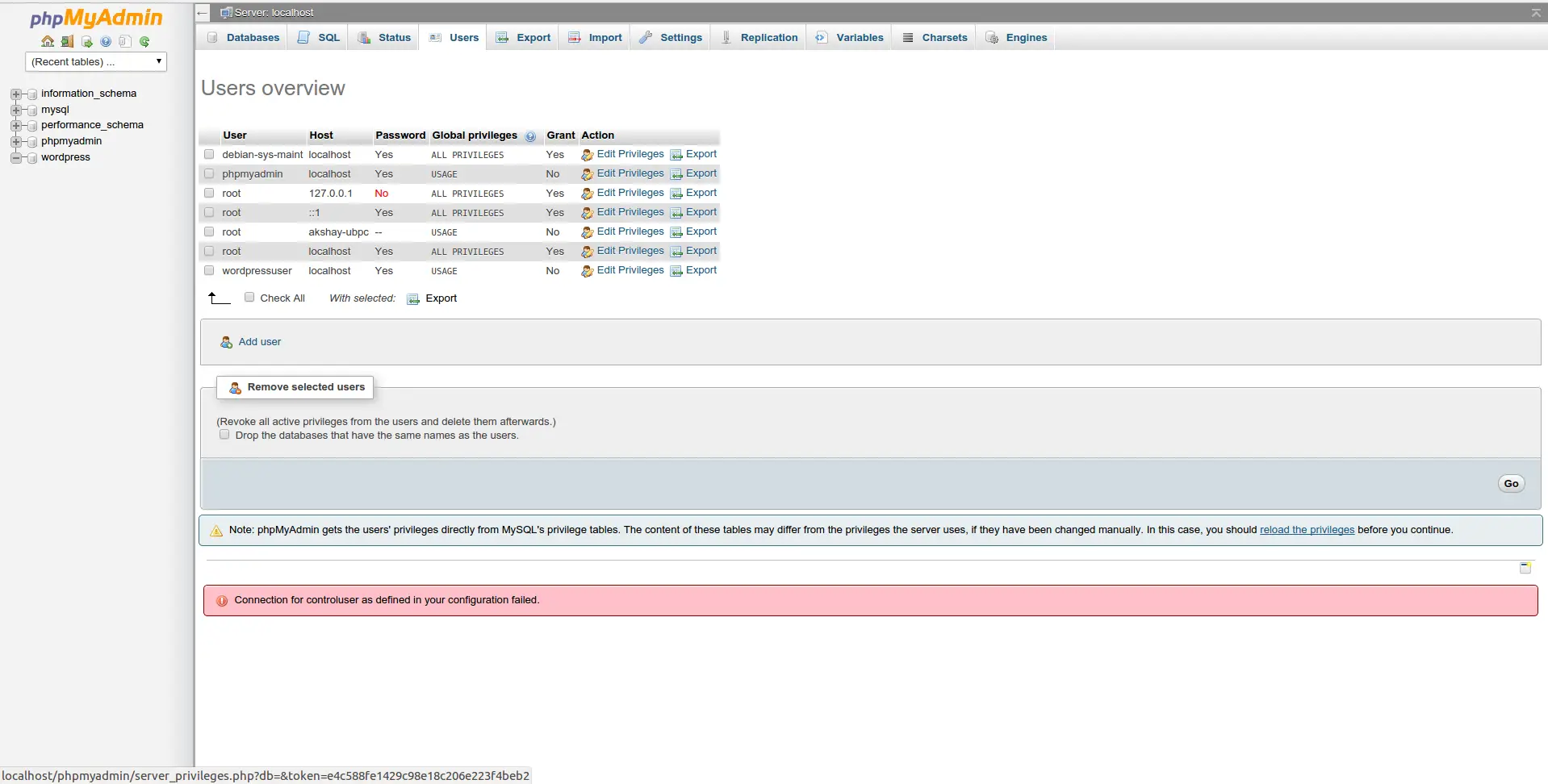Screen dimensions: 1548x784
Task: Click the Add user link
Action: [x=260, y=342]
